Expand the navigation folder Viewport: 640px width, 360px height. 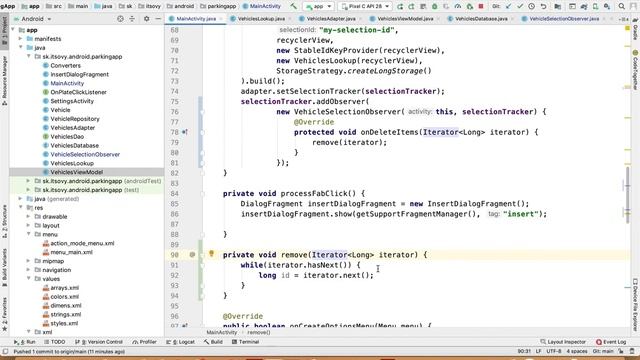(x=28, y=270)
